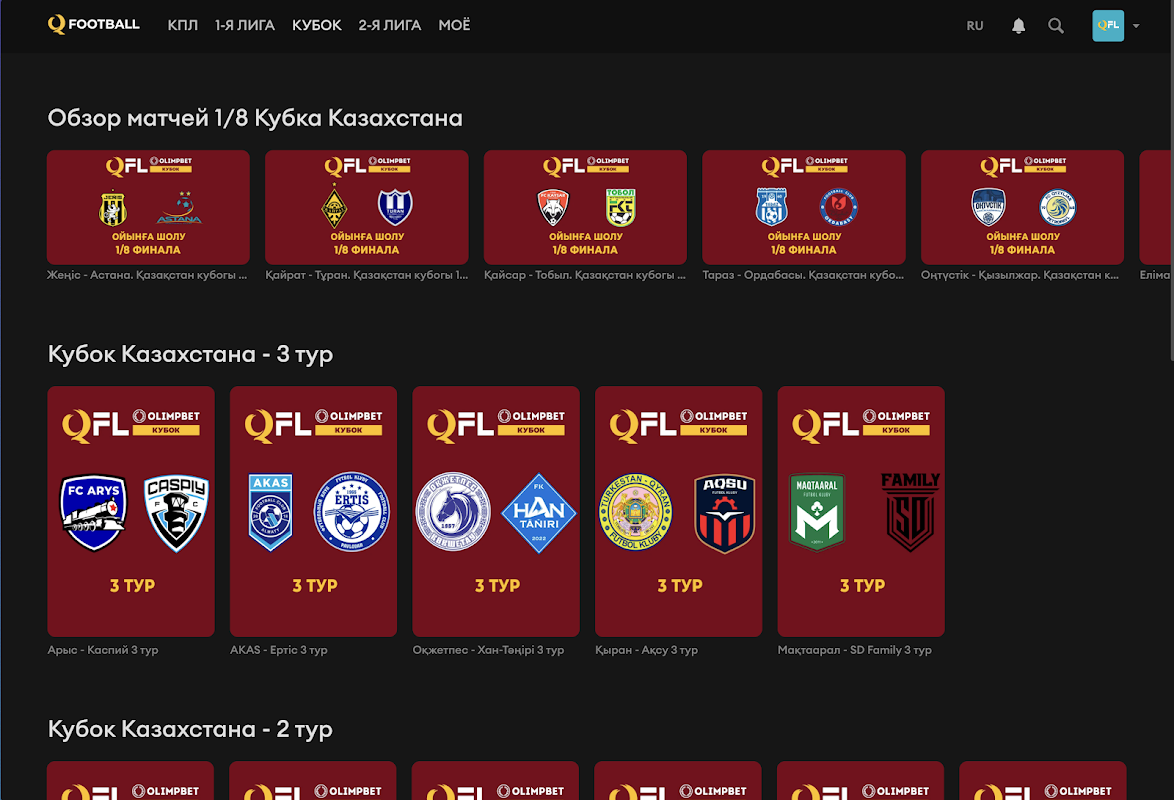Click the Кубок Казахстана - 3 тур heading

190,354
